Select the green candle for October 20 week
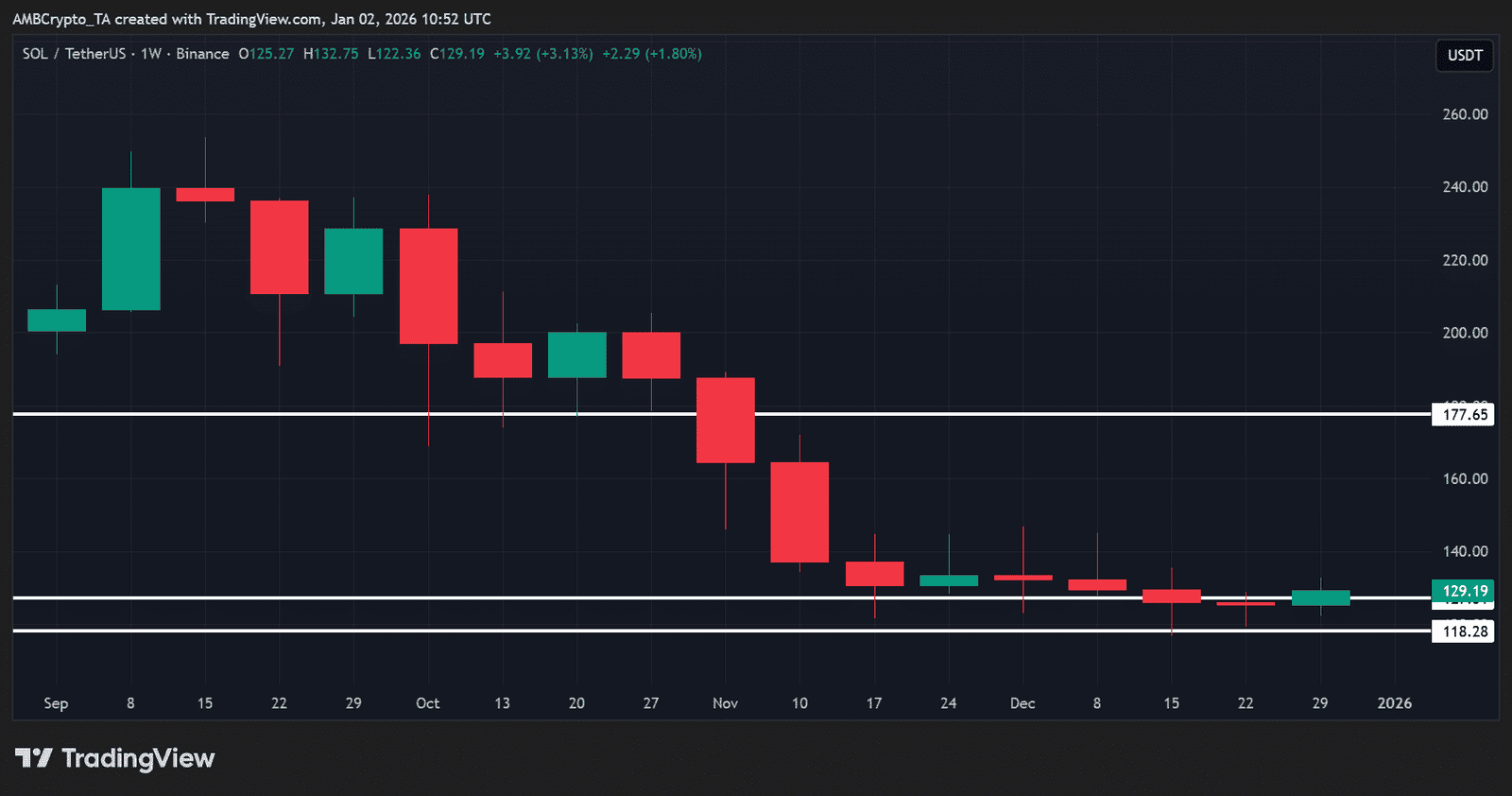Screen dimensions: 1512x796 pyautogui.click(x=577, y=355)
